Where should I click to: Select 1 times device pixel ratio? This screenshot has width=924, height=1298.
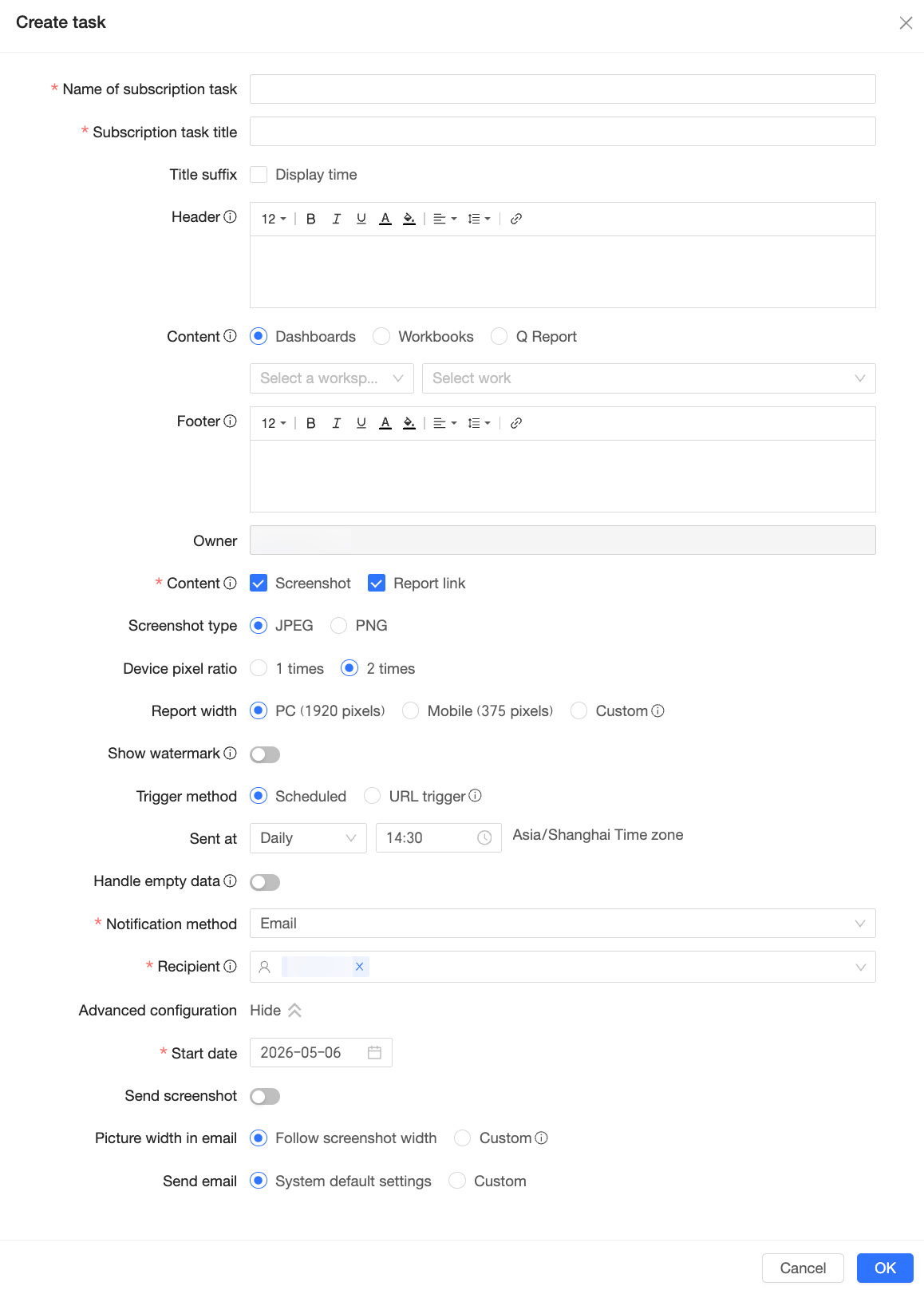point(259,668)
